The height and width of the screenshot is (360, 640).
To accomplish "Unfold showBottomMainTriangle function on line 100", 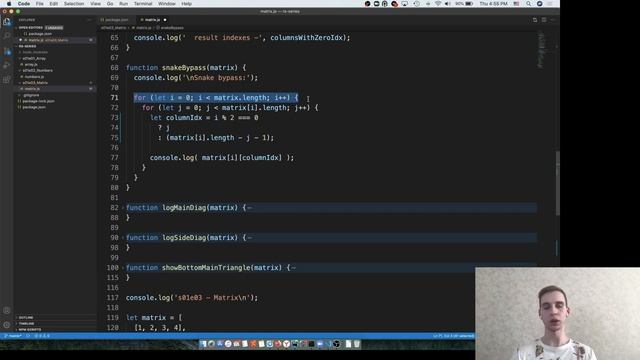I will coord(123,268).
